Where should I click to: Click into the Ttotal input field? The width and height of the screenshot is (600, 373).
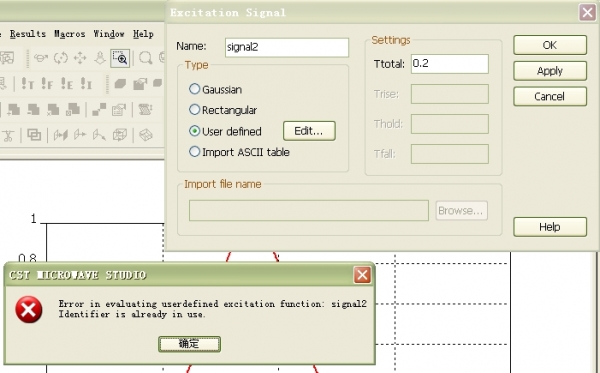[450, 64]
